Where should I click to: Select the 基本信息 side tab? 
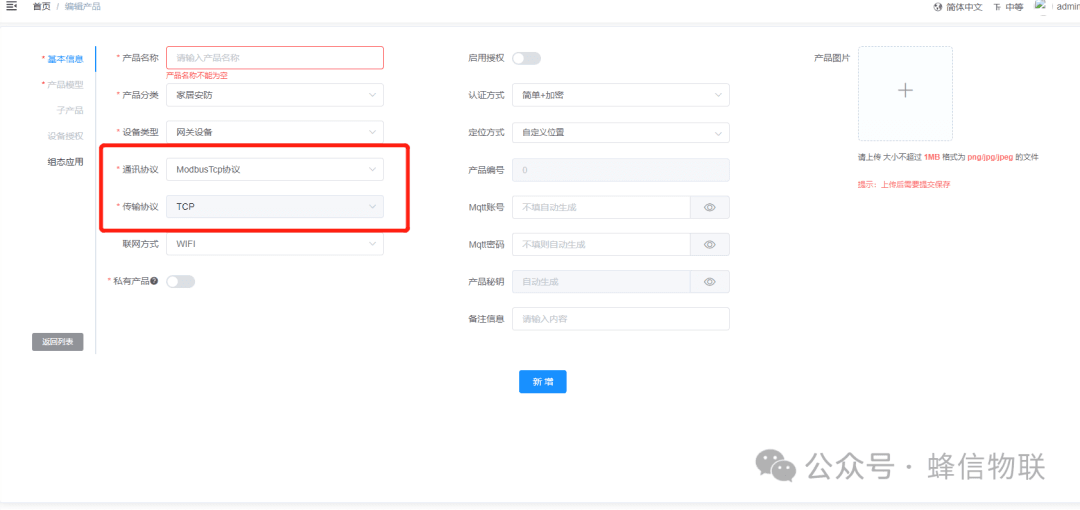point(65,59)
